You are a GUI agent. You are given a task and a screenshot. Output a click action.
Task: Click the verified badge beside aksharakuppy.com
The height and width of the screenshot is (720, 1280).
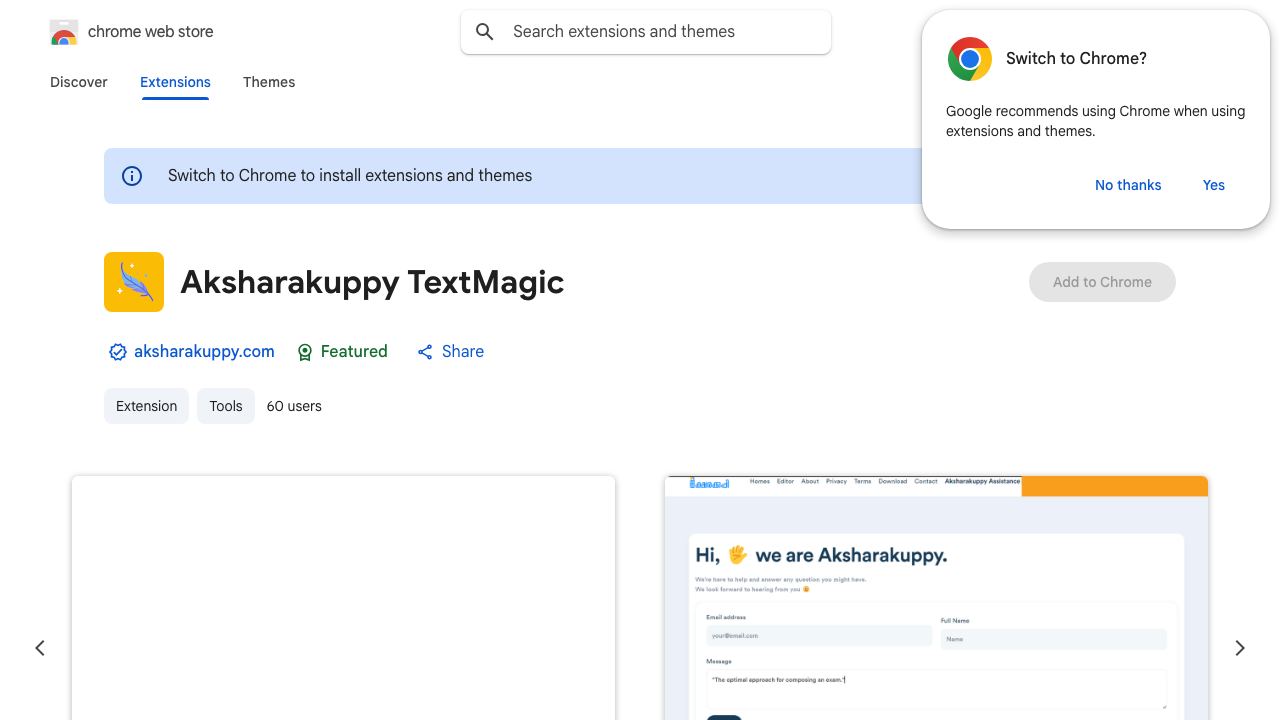(118, 352)
